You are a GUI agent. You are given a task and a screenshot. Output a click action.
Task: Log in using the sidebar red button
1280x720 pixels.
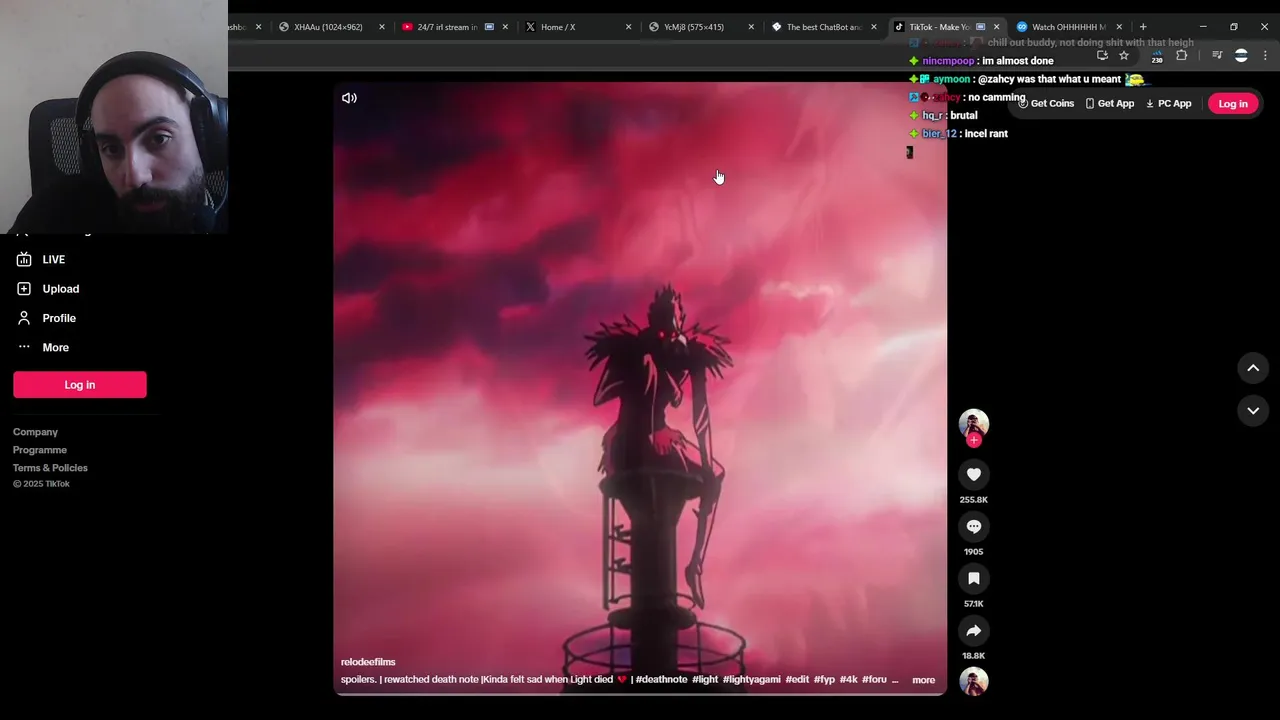tap(80, 385)
